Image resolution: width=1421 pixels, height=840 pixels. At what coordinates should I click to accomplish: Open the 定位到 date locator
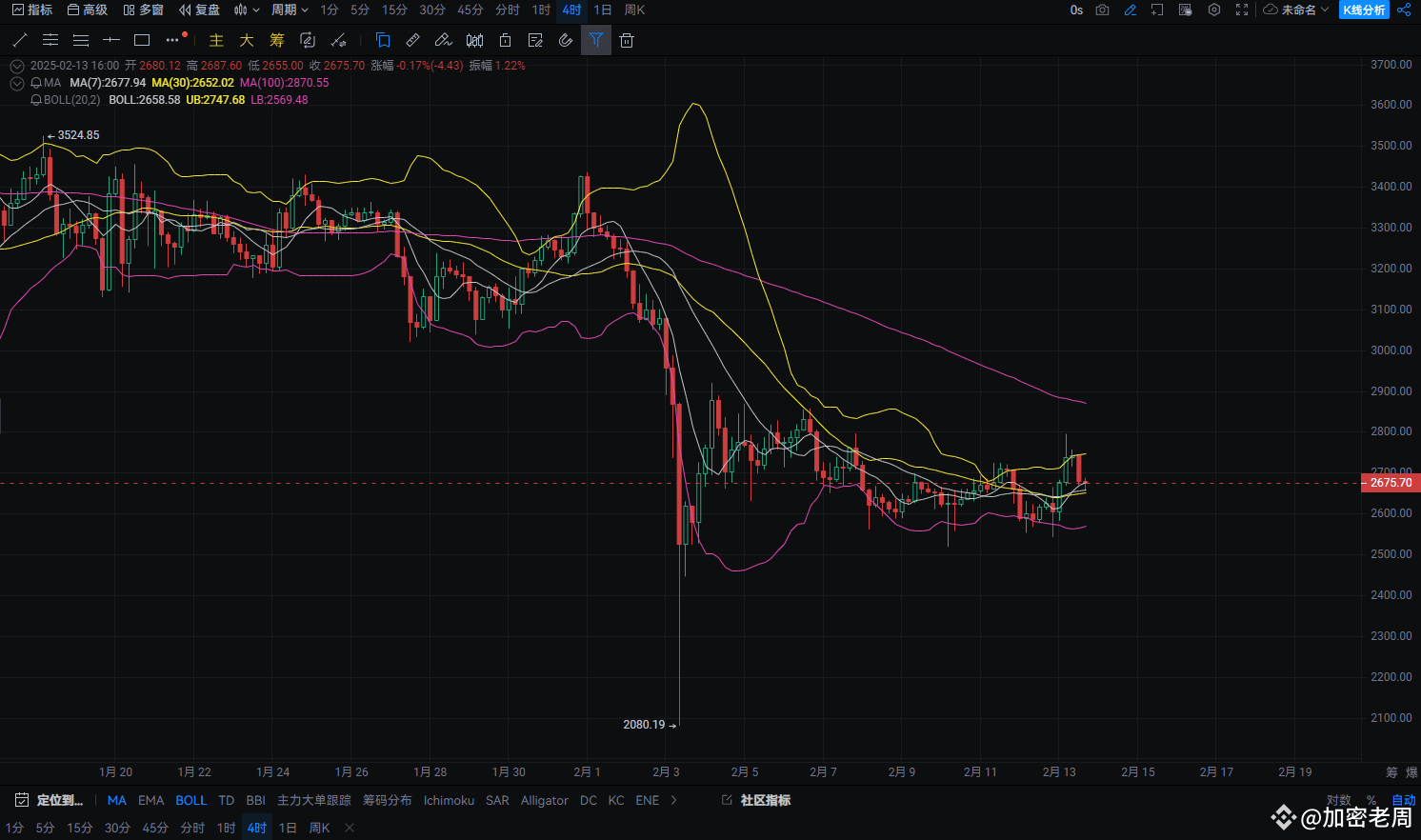click(49, 800)
